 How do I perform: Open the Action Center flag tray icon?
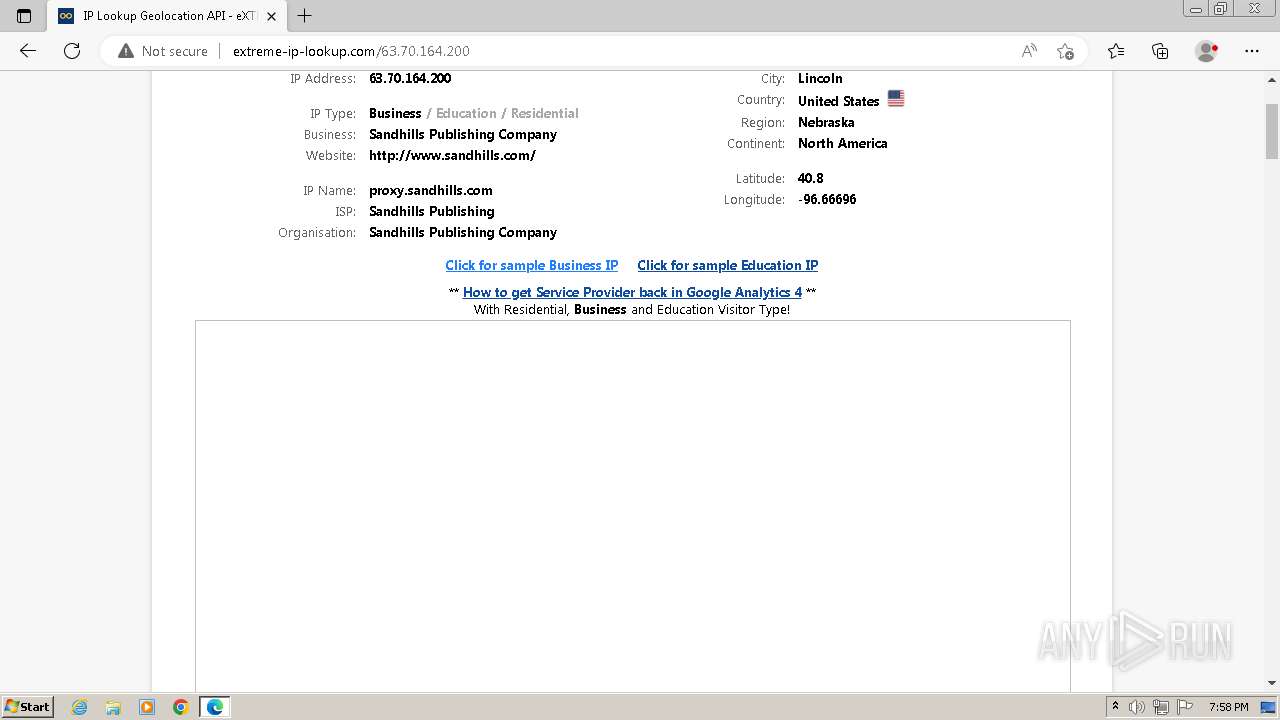[x=1185, y=707]
